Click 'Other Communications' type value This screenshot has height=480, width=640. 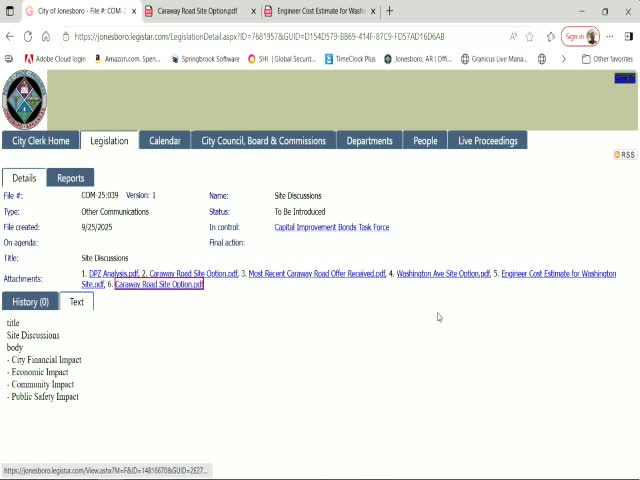[115, 212]
